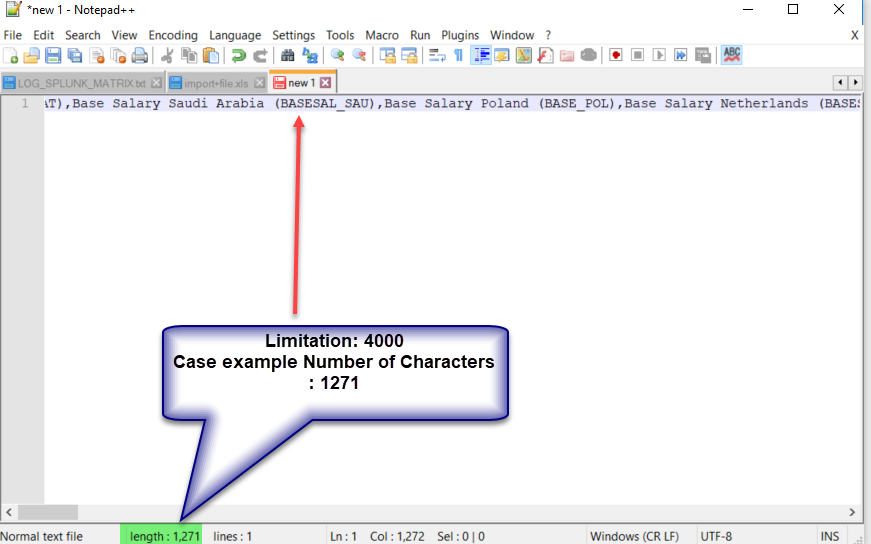Open a file using Open folder icon
The width and height of the screenshot is (871, 544).
click(31, 56)
